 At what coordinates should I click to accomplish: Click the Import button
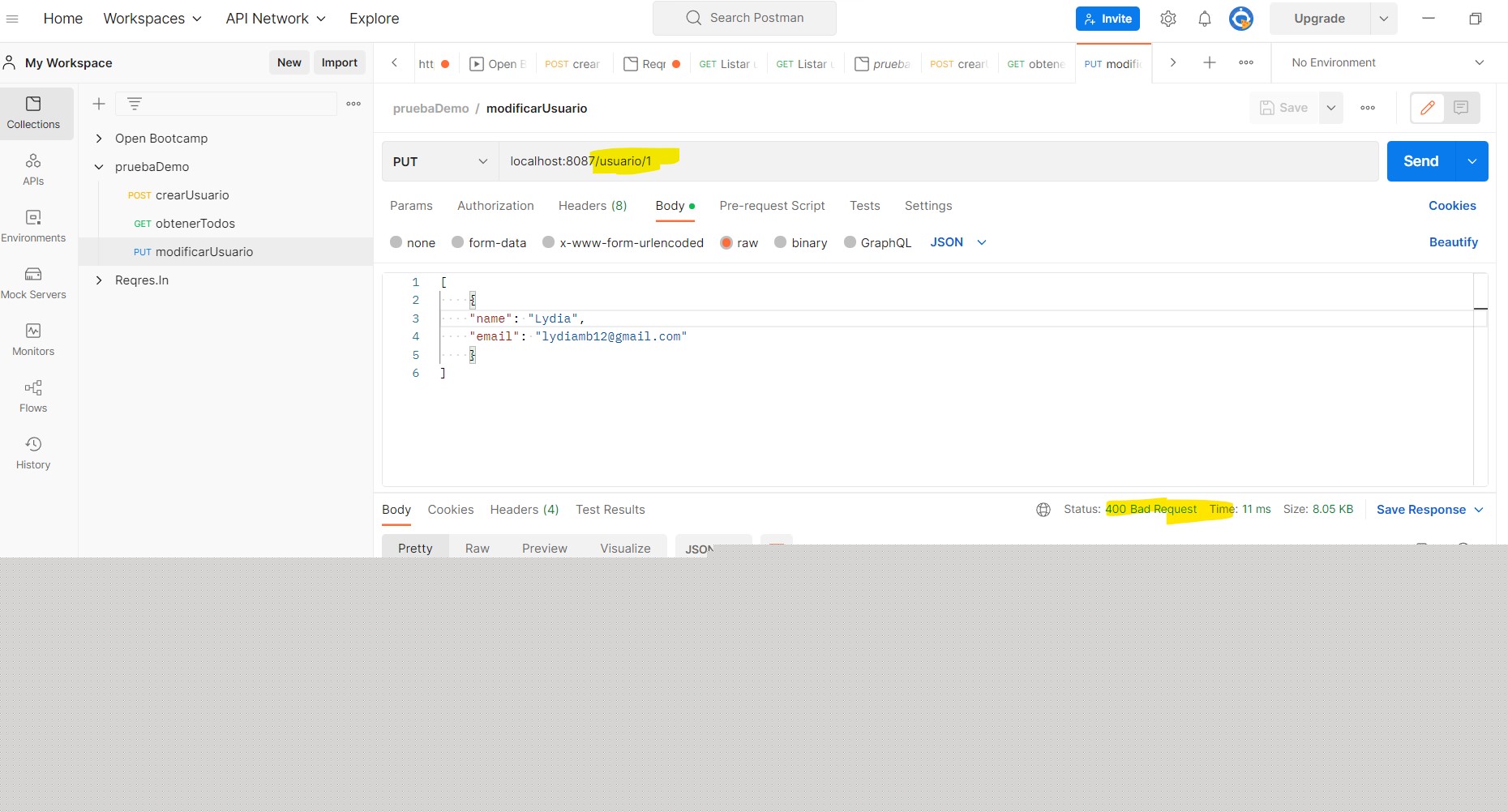pos(340,62)
